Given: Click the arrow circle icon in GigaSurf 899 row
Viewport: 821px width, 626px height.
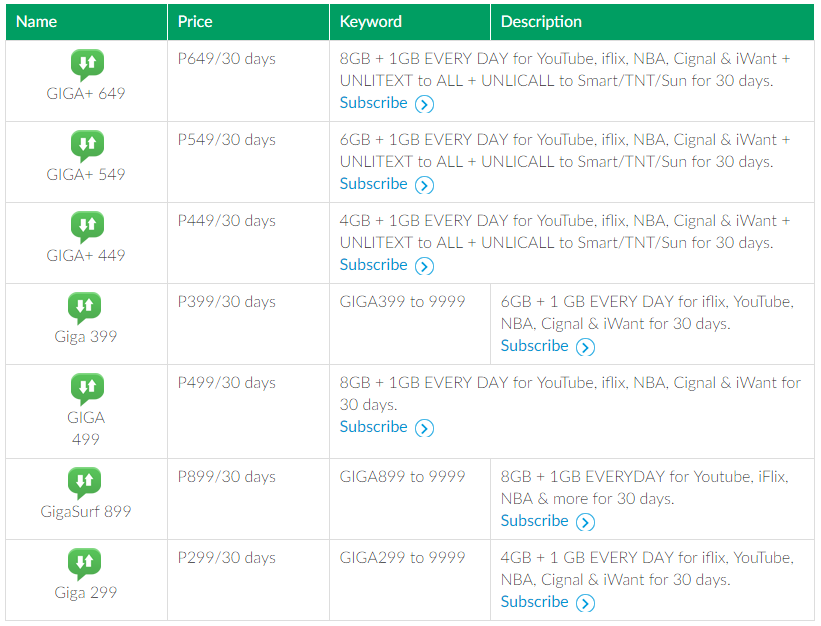Looking at the screenshot, I should (585, 522).
